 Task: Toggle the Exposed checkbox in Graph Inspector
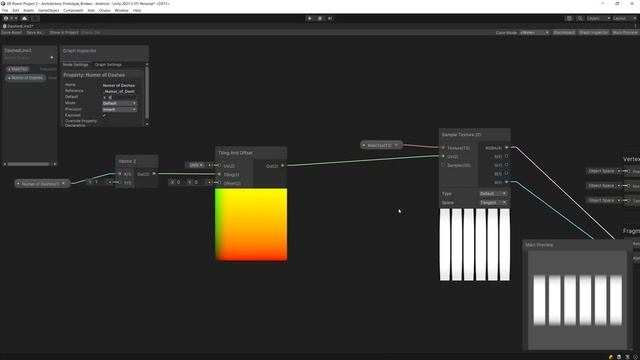104,116
